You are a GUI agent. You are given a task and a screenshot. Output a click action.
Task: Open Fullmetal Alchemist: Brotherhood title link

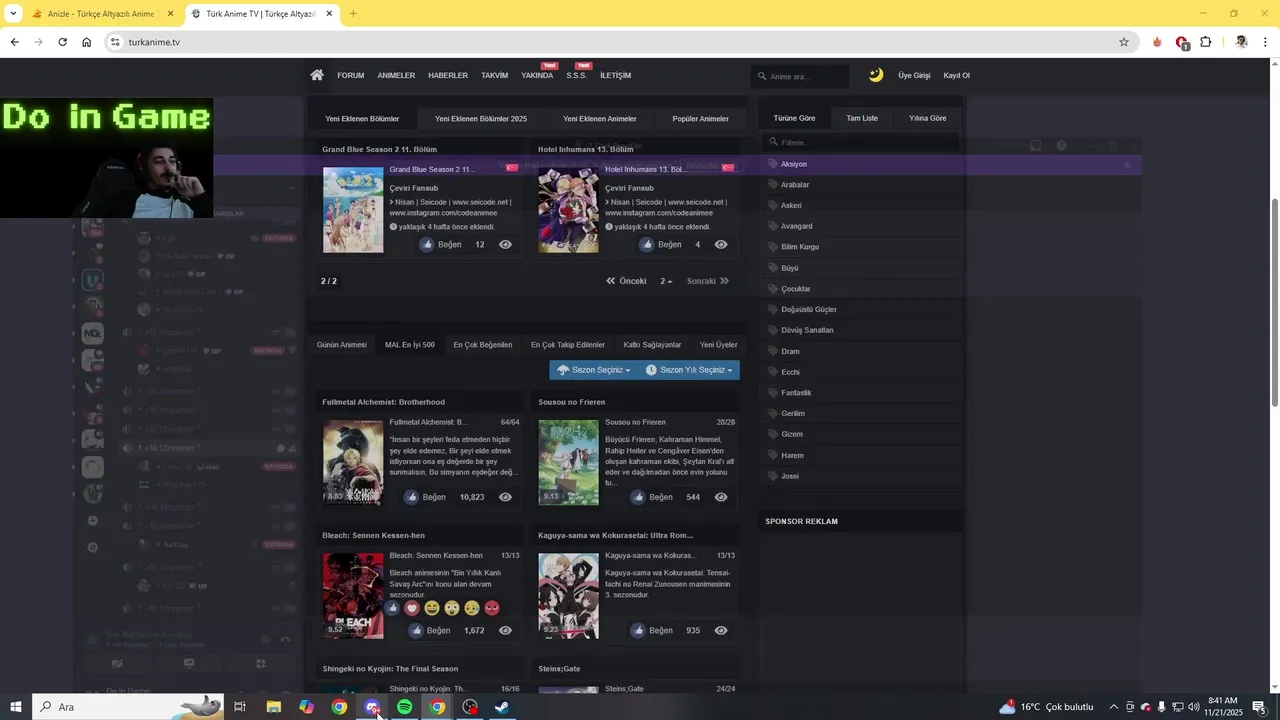[383, 402]
